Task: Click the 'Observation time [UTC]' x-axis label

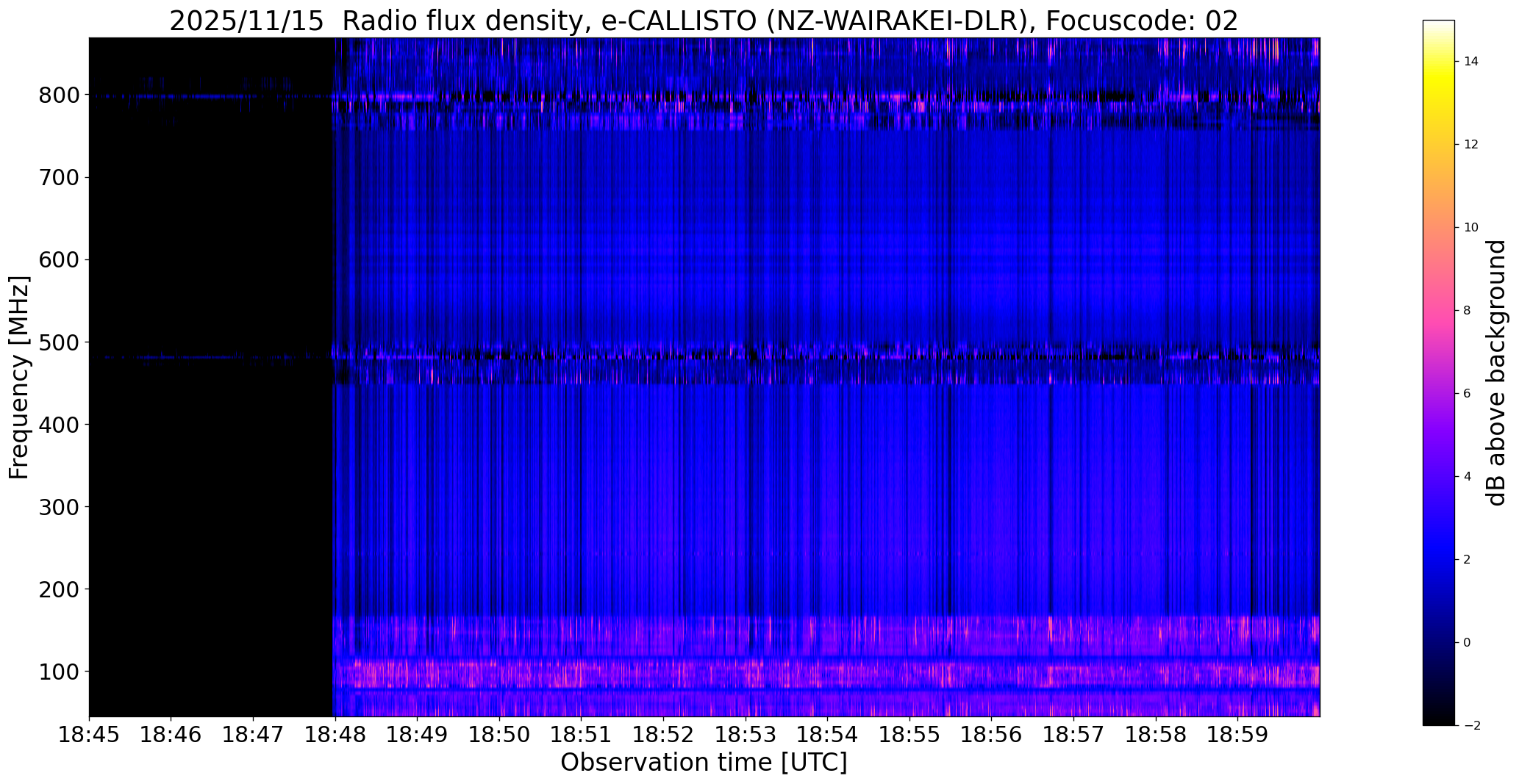Action: (704, 763)
